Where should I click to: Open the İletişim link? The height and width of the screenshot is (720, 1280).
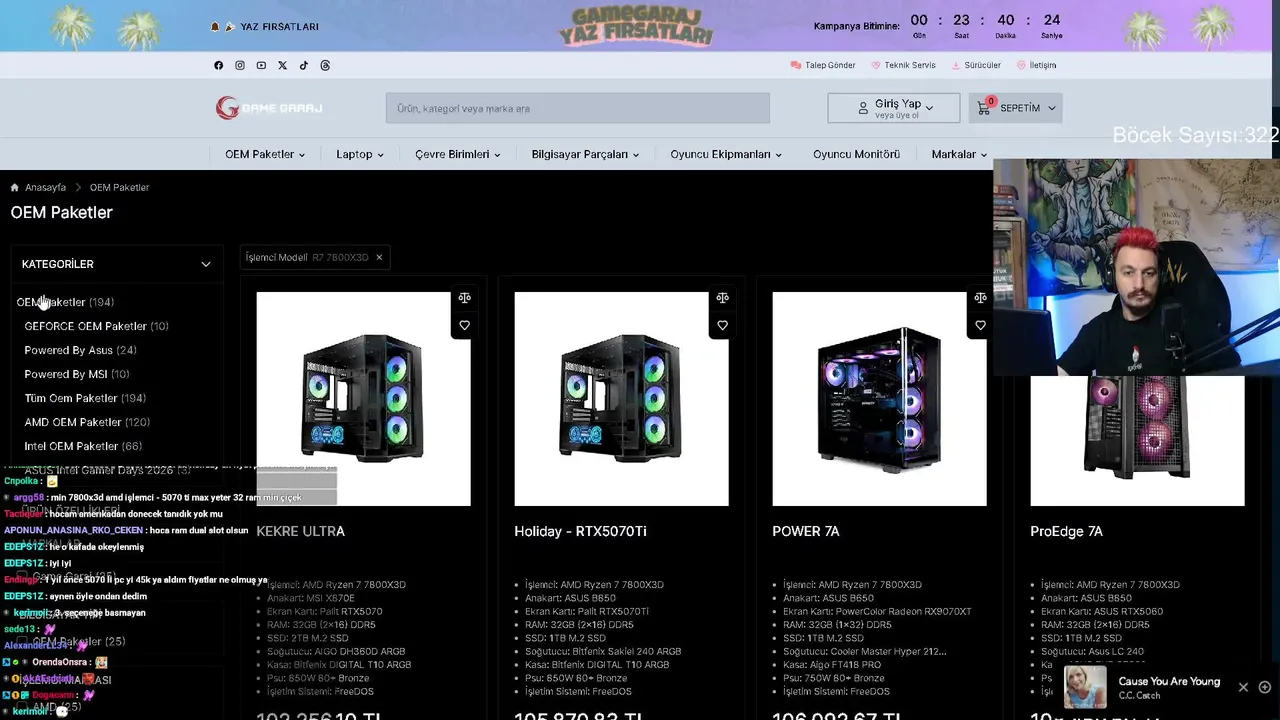pyautogui.click(x=1037, y=65)
